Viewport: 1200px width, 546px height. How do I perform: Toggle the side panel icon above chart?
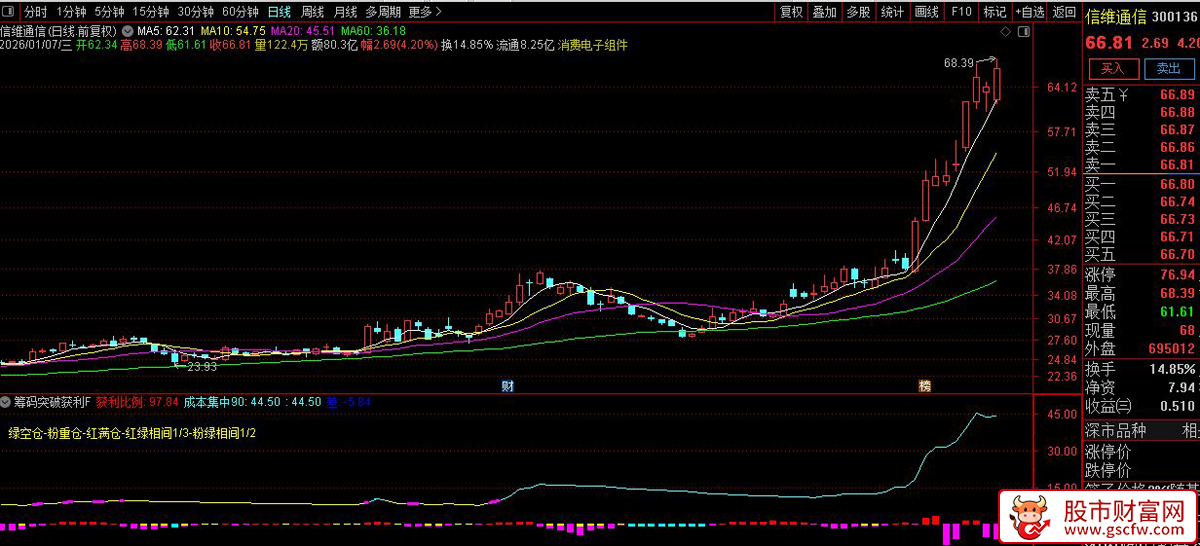tap(1023, 33)
